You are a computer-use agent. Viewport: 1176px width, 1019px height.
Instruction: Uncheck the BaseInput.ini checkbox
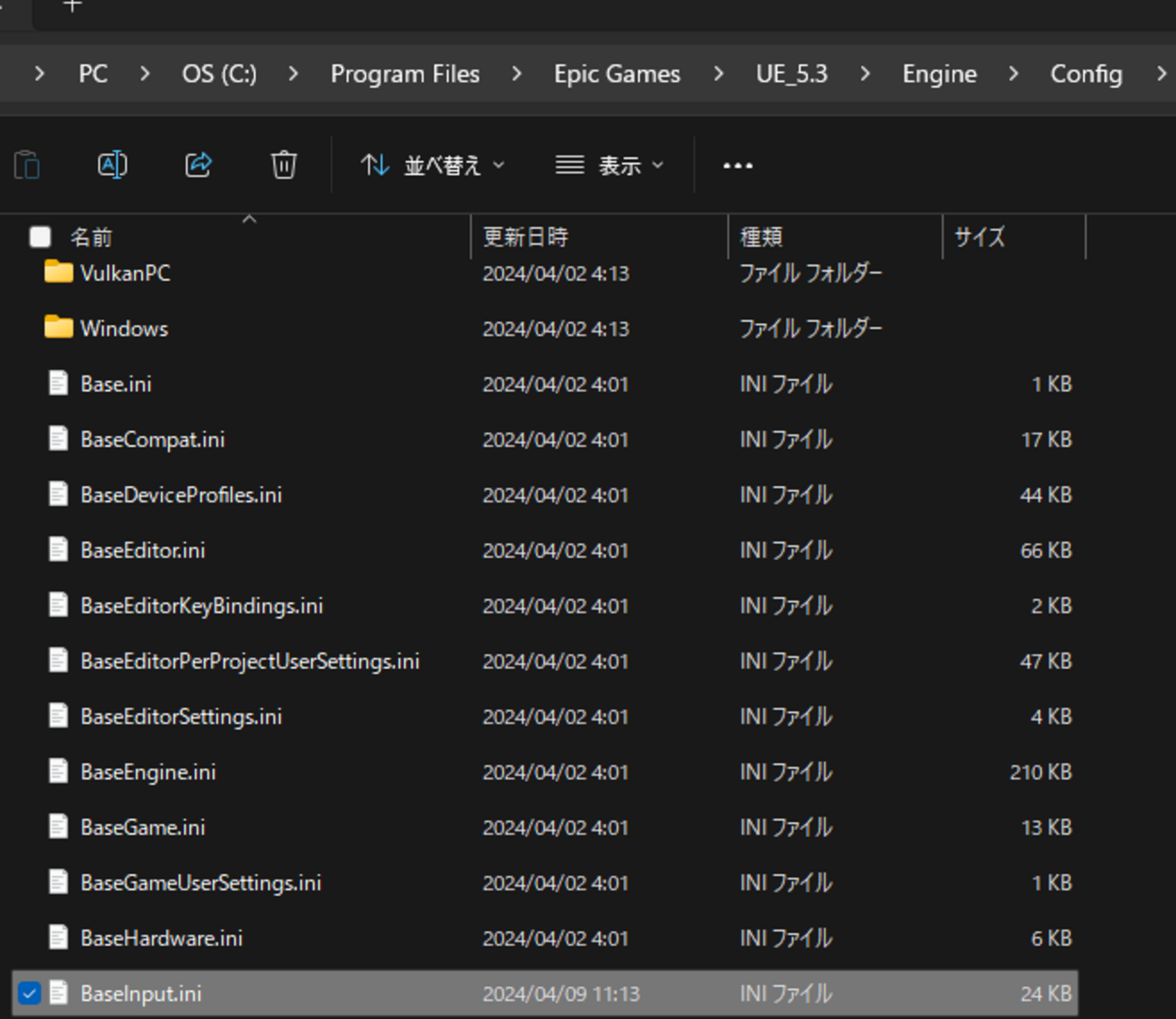tap(30, 994)
